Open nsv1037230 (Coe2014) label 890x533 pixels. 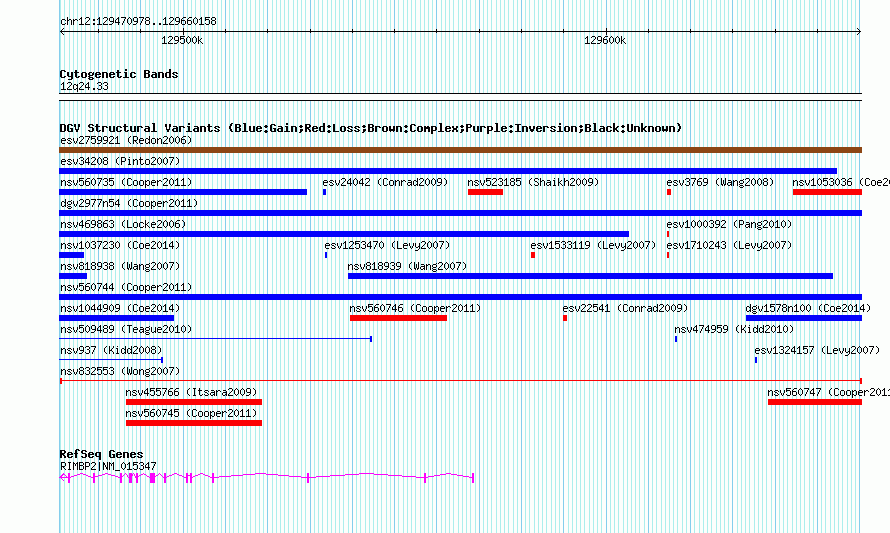(120, 245)
